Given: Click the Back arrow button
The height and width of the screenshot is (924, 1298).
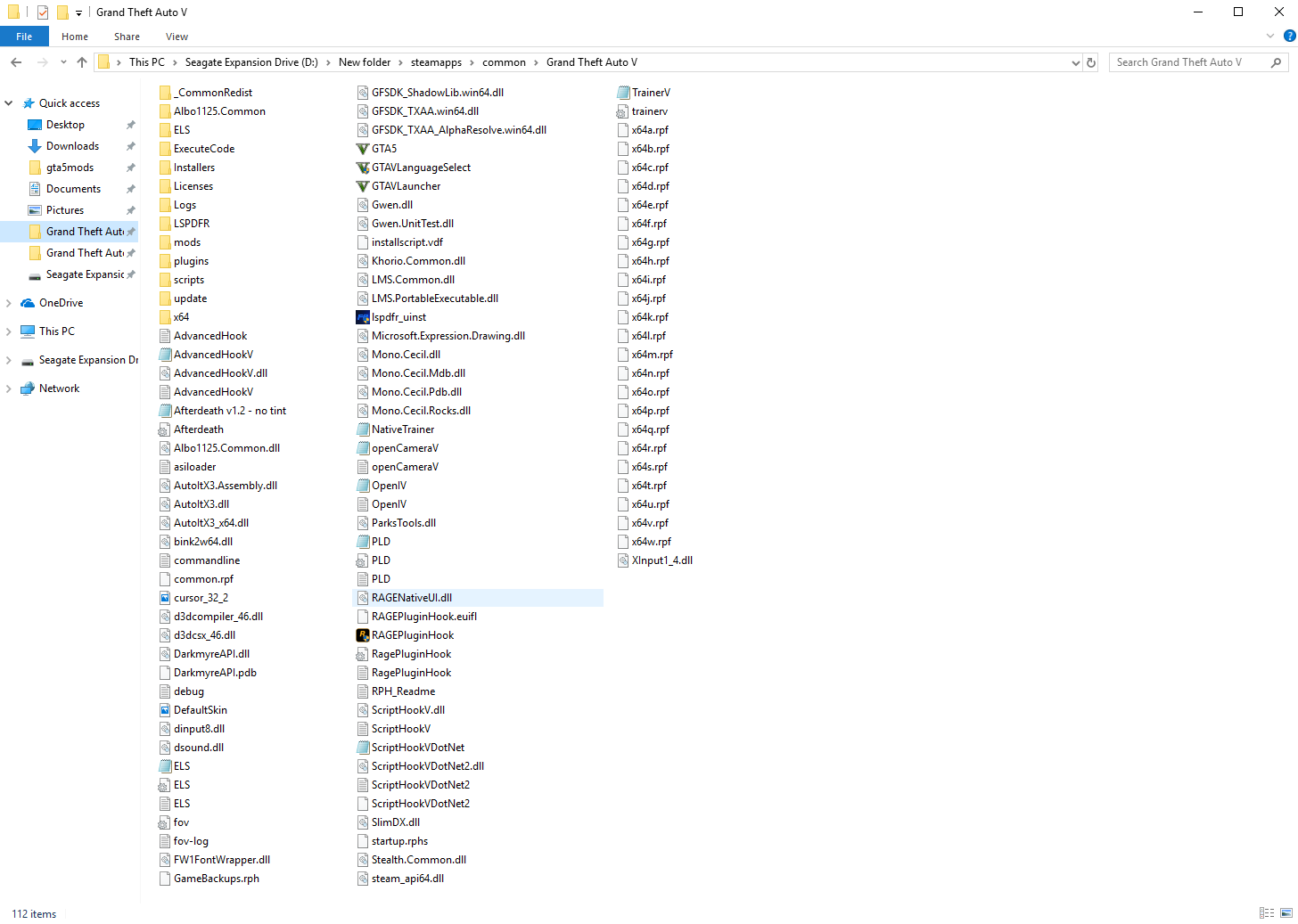Looking at the screenshot, I should (16, 62).
